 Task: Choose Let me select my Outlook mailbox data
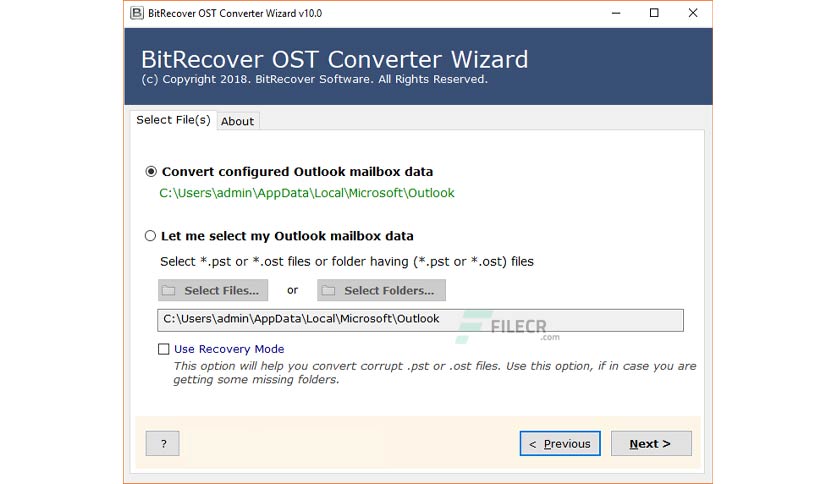point(150,236)
